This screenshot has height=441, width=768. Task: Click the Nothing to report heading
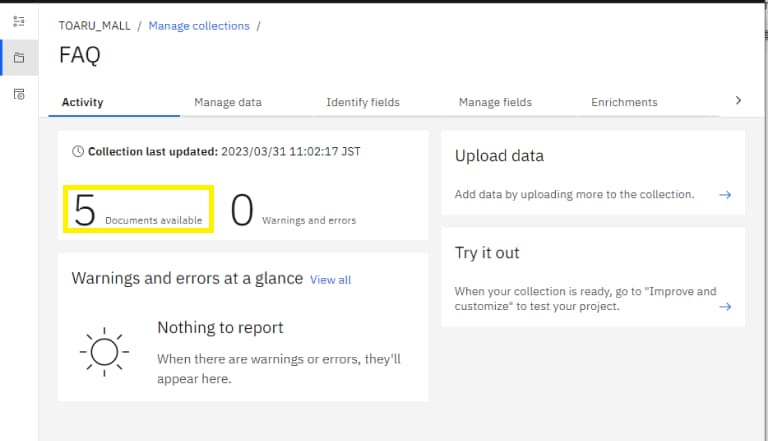220,328
